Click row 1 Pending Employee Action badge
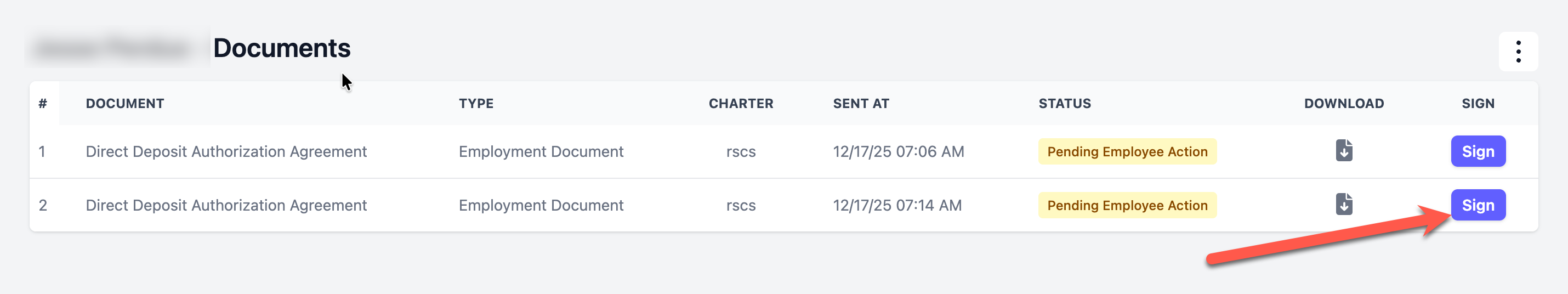This screenshot has width=1568, height=294. pos(1127,151)
